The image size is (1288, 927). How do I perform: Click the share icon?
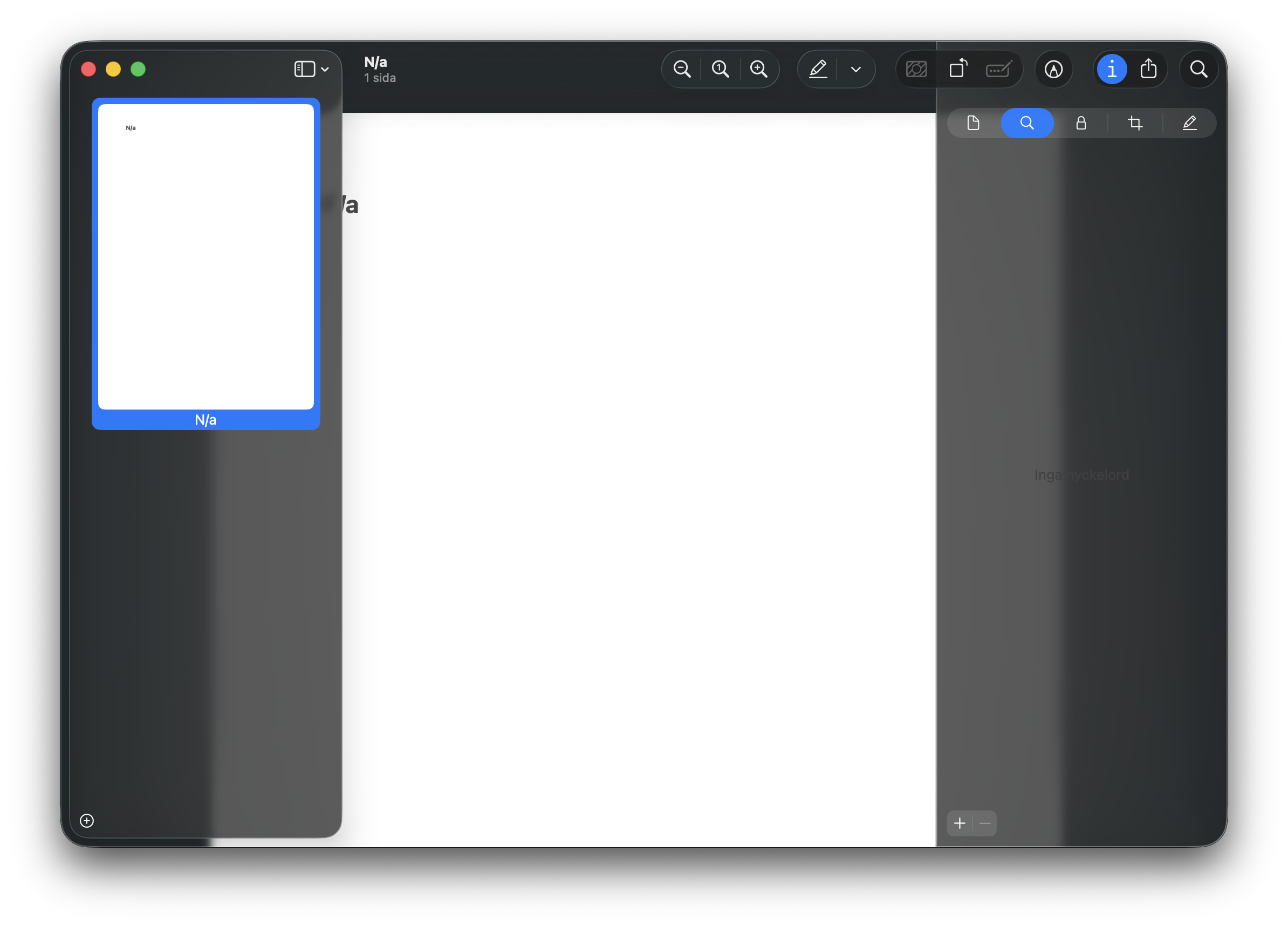point(1148,69)
